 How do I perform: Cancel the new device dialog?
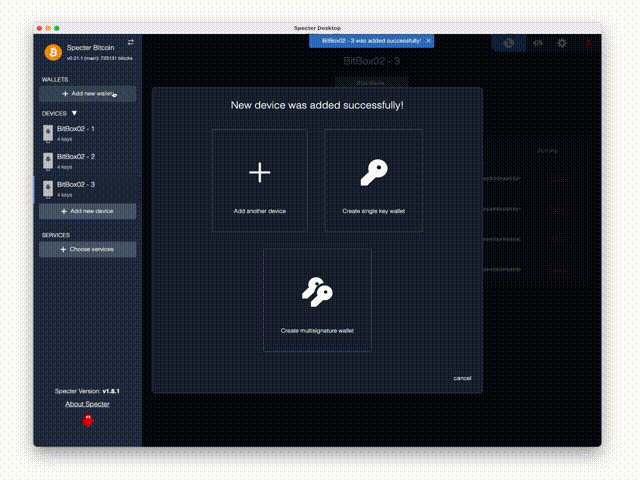pos(462,378)
